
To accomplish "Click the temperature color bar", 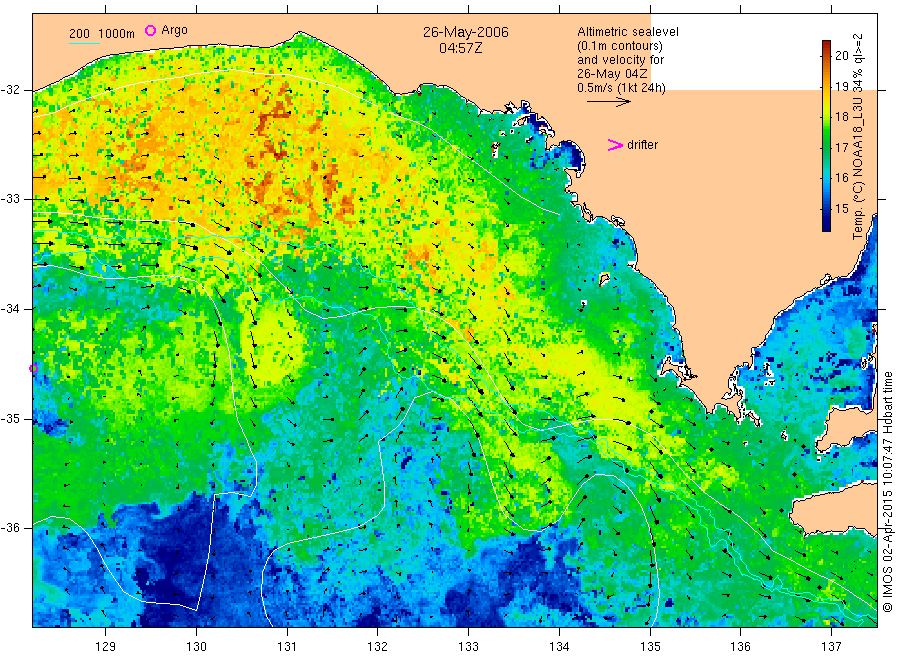I will [826, 136].
